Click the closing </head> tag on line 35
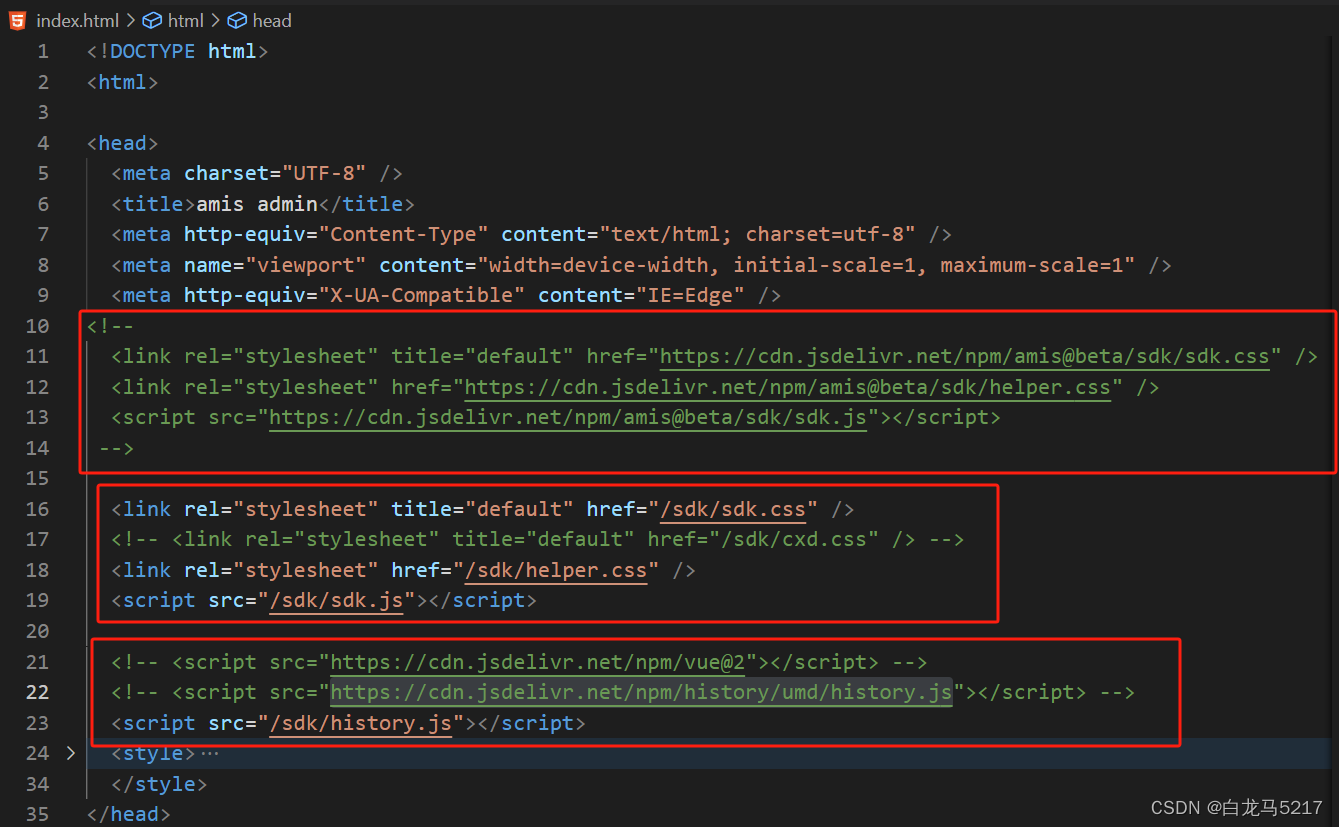The image size is (1339, 827). [x=129, y=814]
